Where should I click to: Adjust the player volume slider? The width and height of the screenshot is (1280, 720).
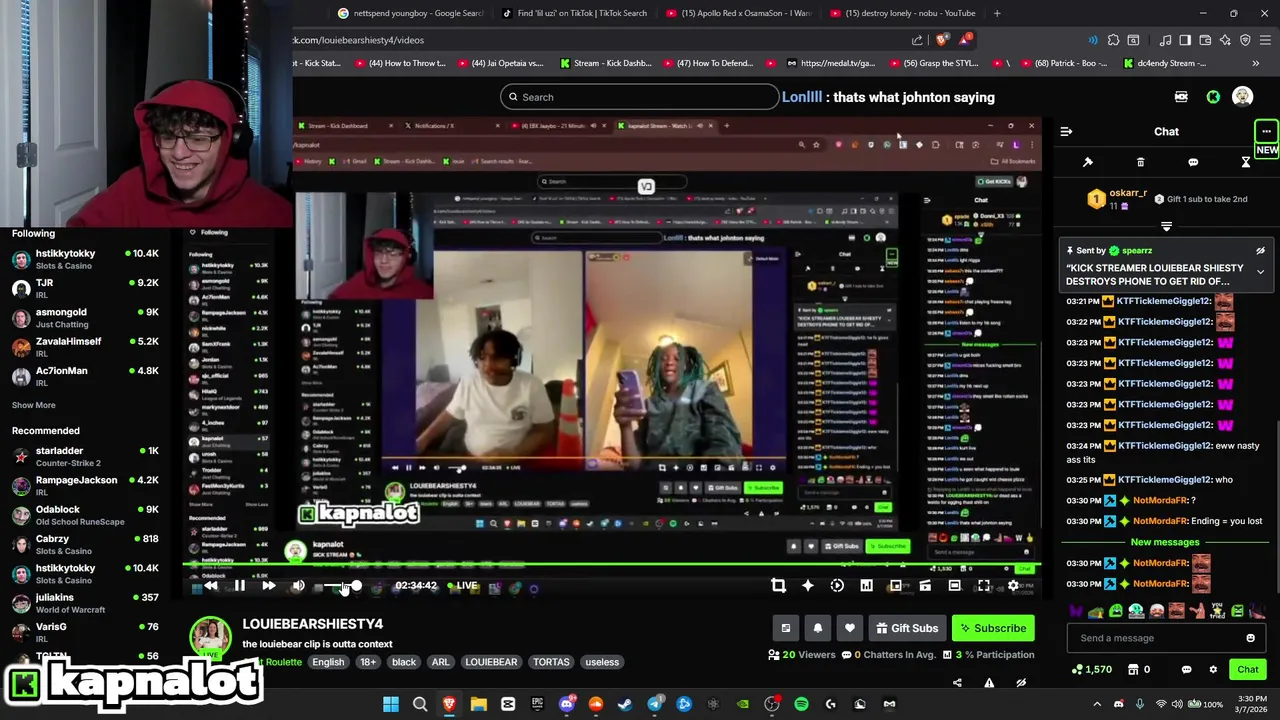point(342,586)
